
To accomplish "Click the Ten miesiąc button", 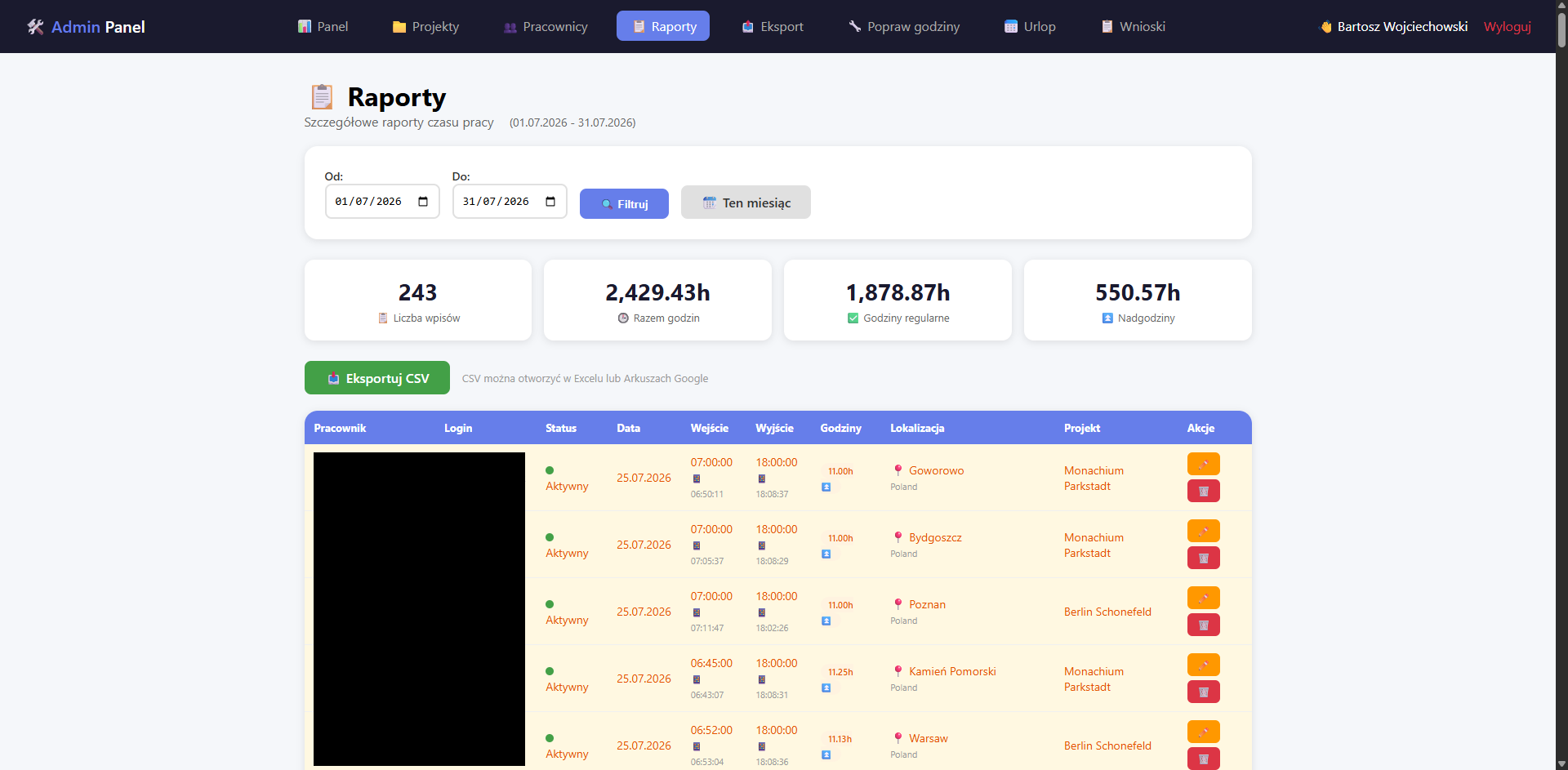I will click(x=746, y=203).
